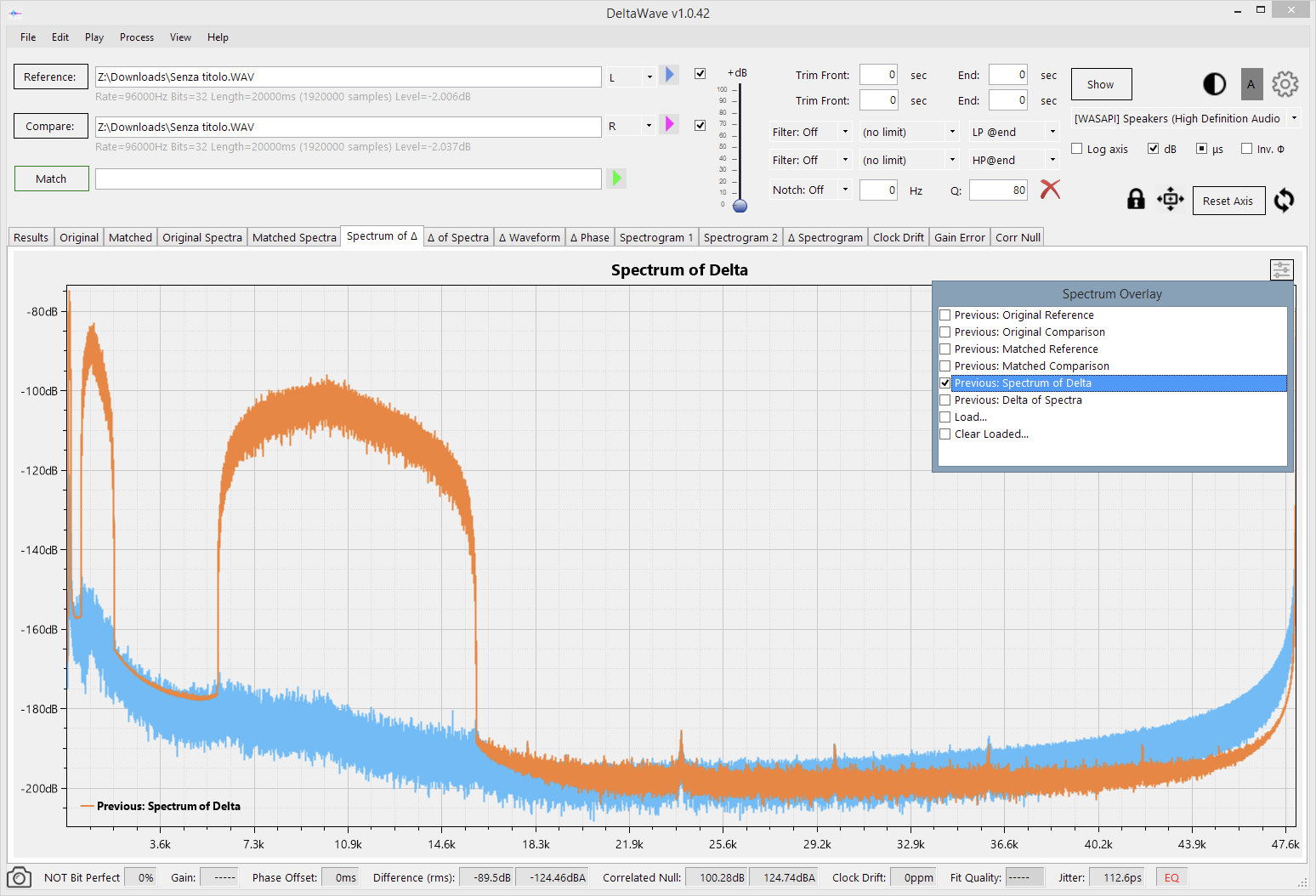Click the Load... overlay option
This screenshot has height=896, width=1316.
tap(971, 417)
